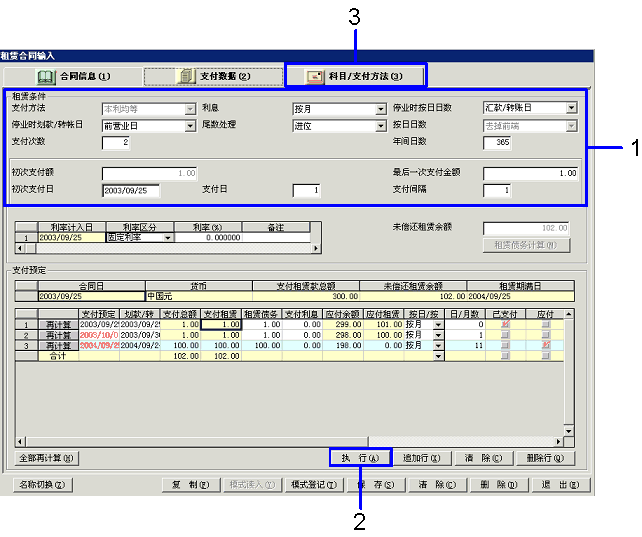Open row 1 按月 dropdown in payment table
The image size is (642, 537).
pos(438,325)
